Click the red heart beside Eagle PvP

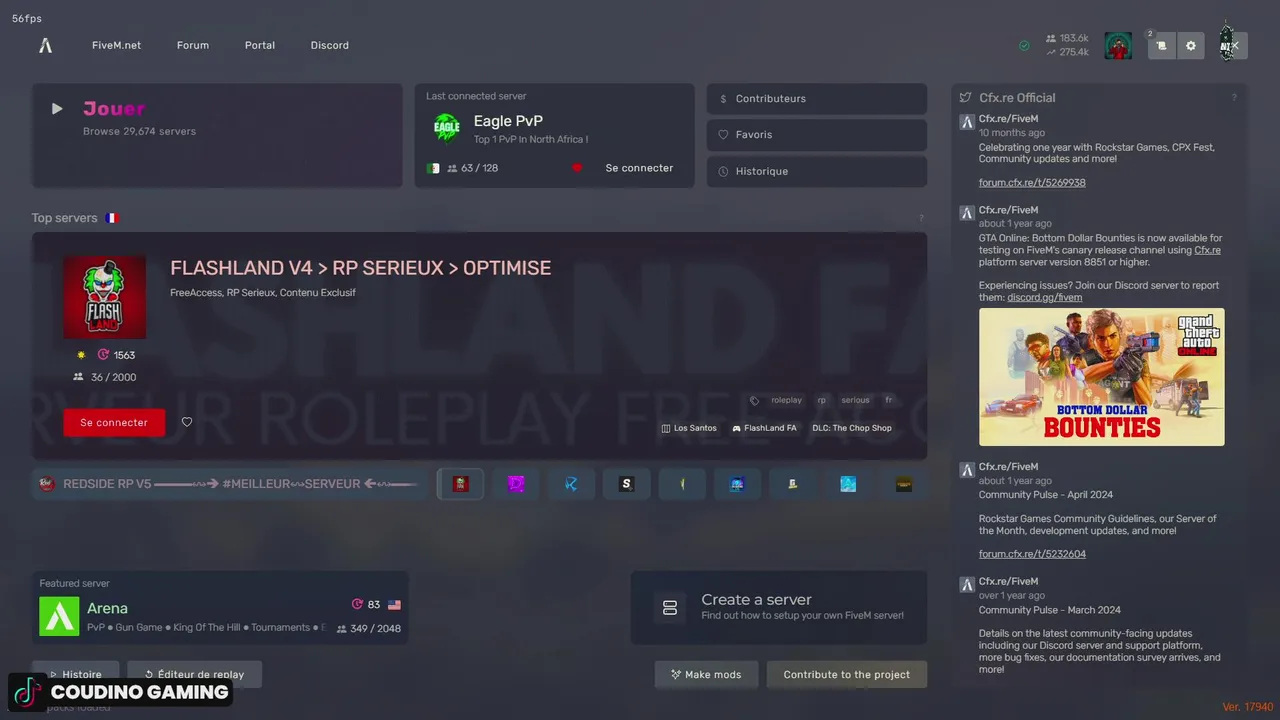[577, 168]
